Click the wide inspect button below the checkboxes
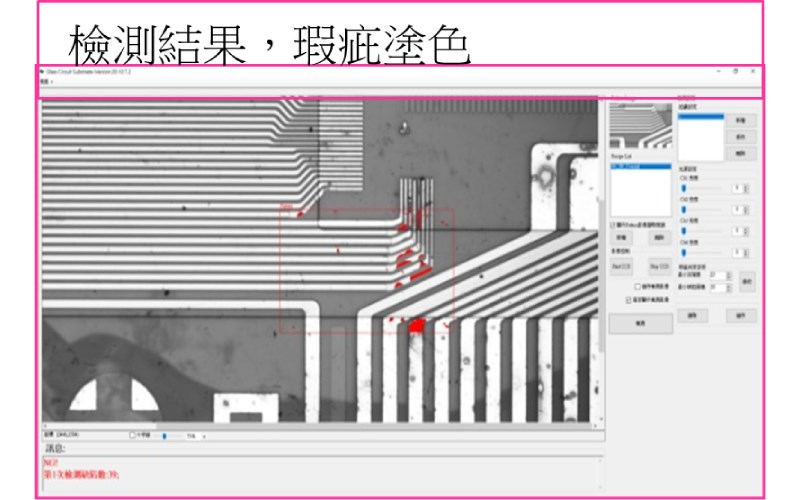The height and width of the screenshot is (500, 800). 640,324
